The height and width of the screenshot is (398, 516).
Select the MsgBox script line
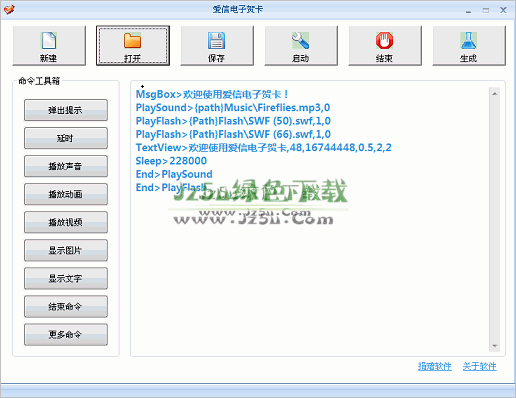[212, 94]
